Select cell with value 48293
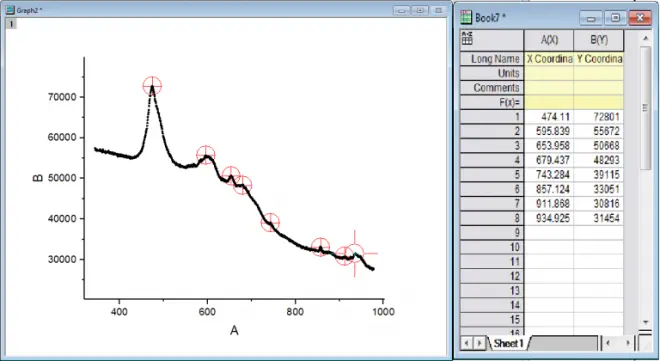660x361 pixels. tap(599, 160)
